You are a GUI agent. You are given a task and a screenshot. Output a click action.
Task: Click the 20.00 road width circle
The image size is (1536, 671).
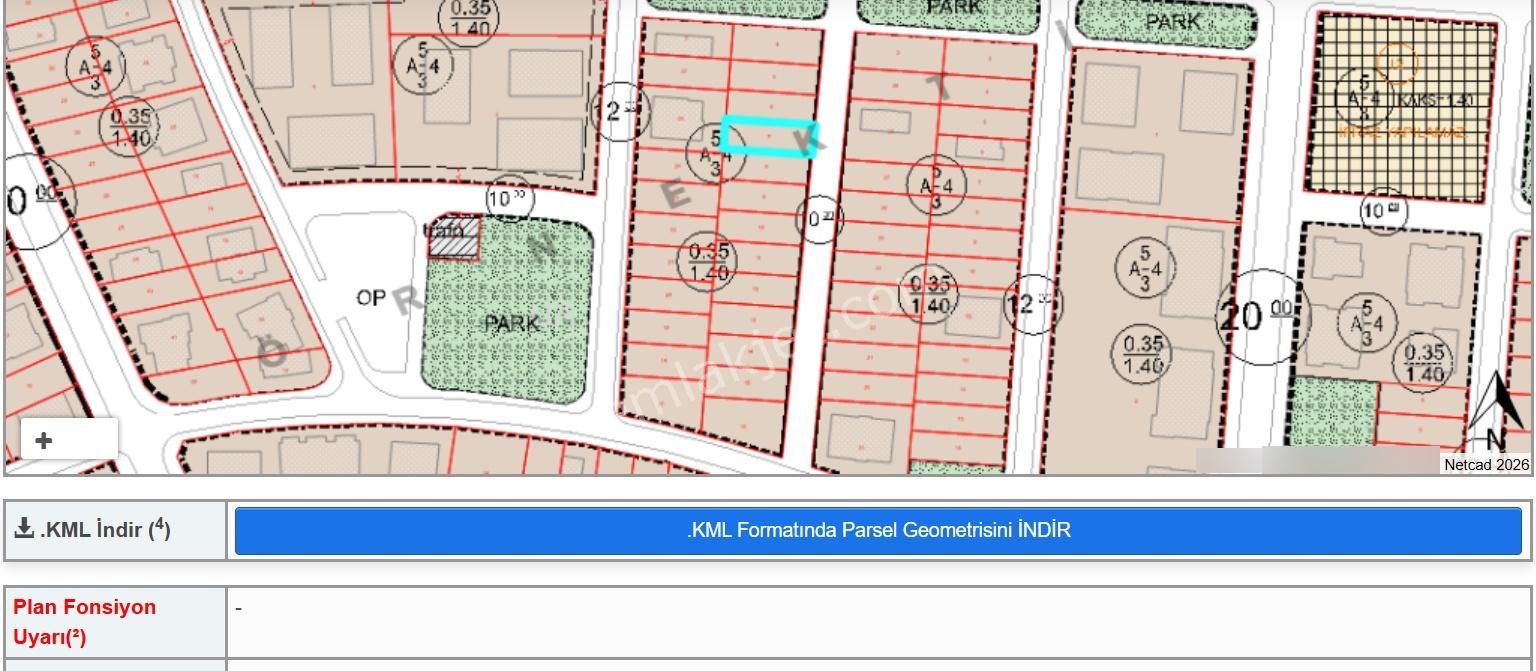pyautogui.click(x=1262, y=316)
